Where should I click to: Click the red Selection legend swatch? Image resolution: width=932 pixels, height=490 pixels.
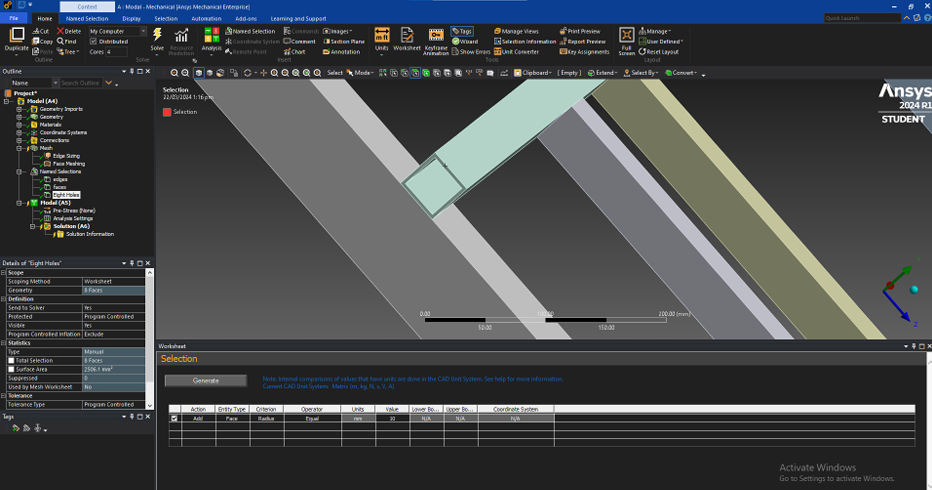coord(167,112)
